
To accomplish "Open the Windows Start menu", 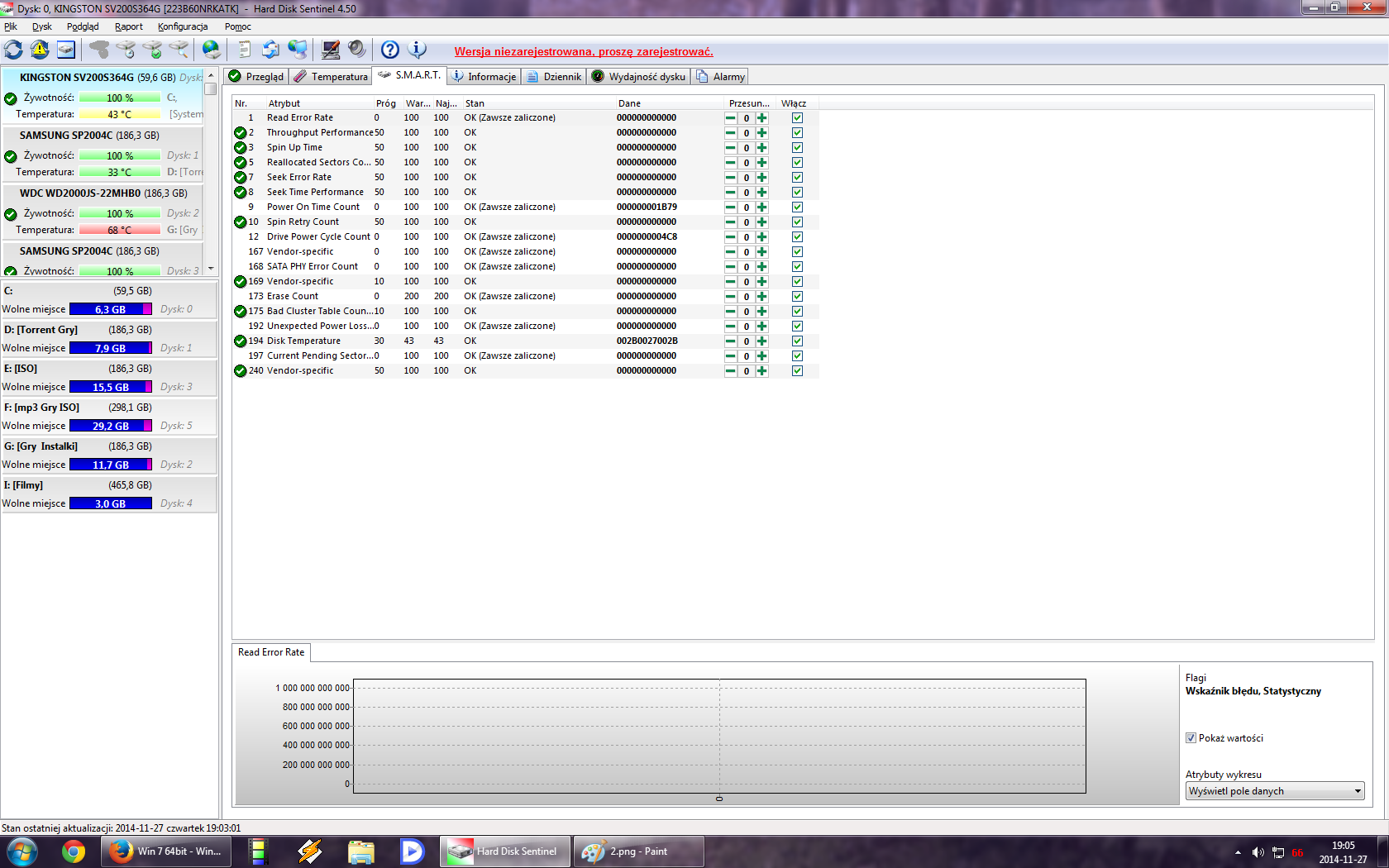I will point(21,851).
